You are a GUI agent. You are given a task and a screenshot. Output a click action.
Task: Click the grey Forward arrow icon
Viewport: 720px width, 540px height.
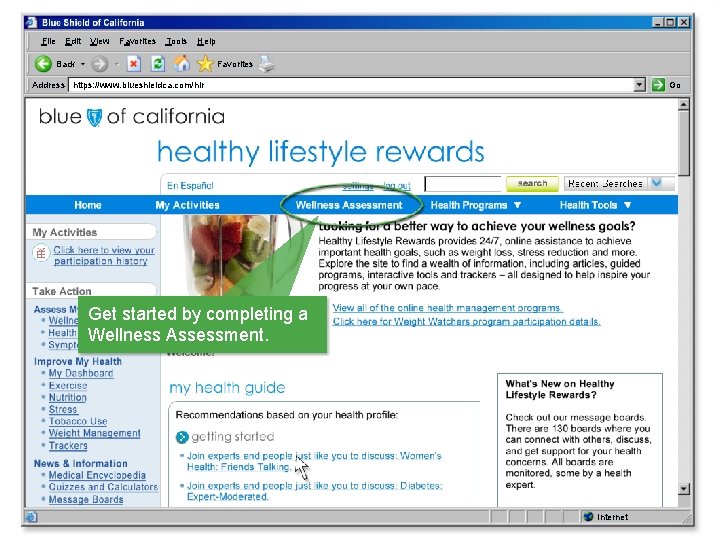click(x=99, y=64)
